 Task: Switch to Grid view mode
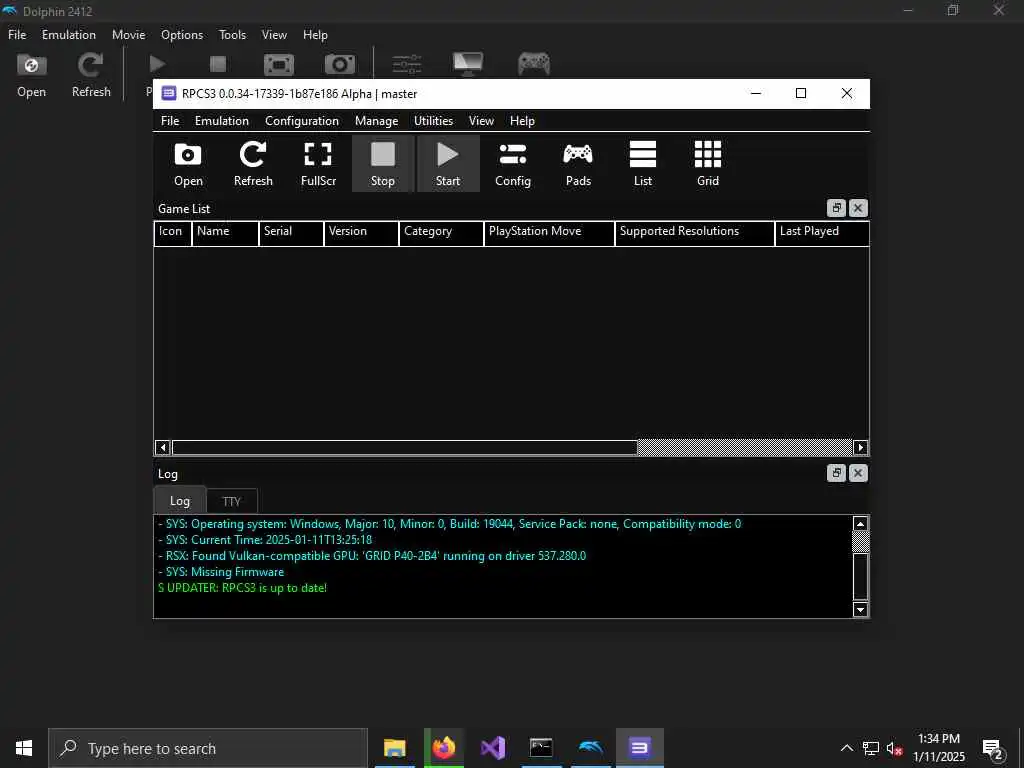[x=708, y=163]
